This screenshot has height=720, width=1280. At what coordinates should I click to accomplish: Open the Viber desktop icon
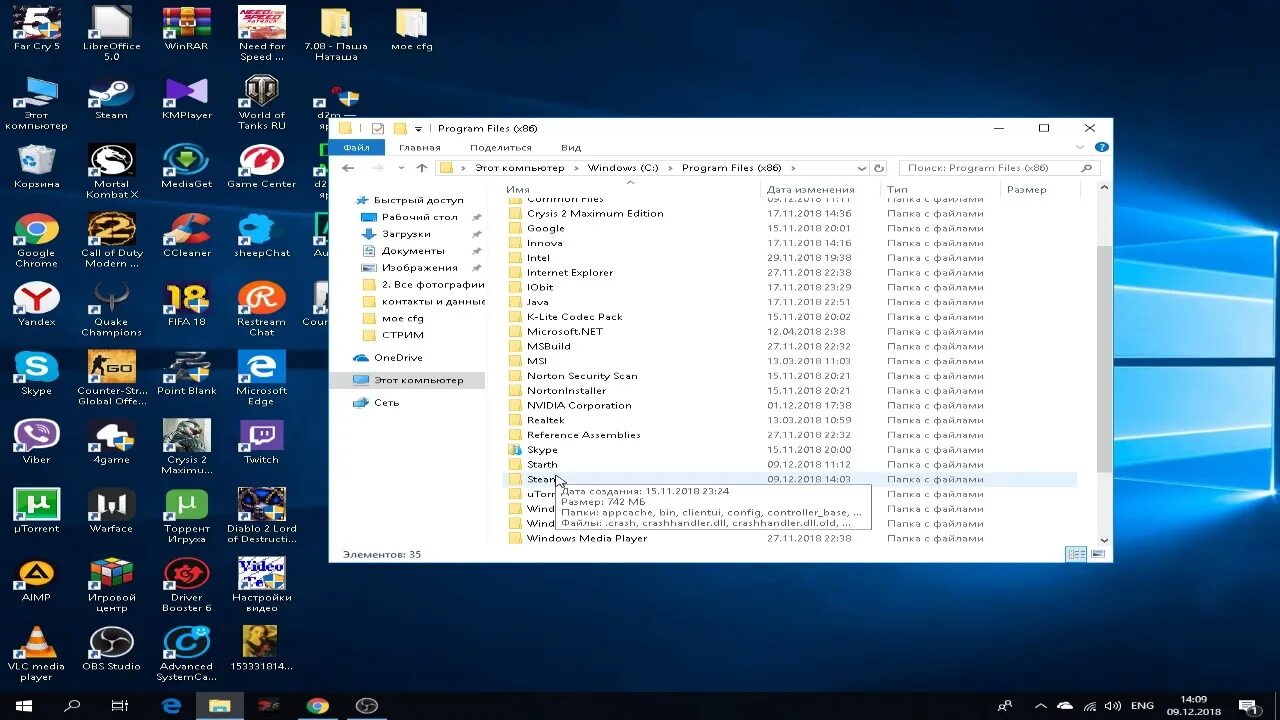[x=36, y=442]
